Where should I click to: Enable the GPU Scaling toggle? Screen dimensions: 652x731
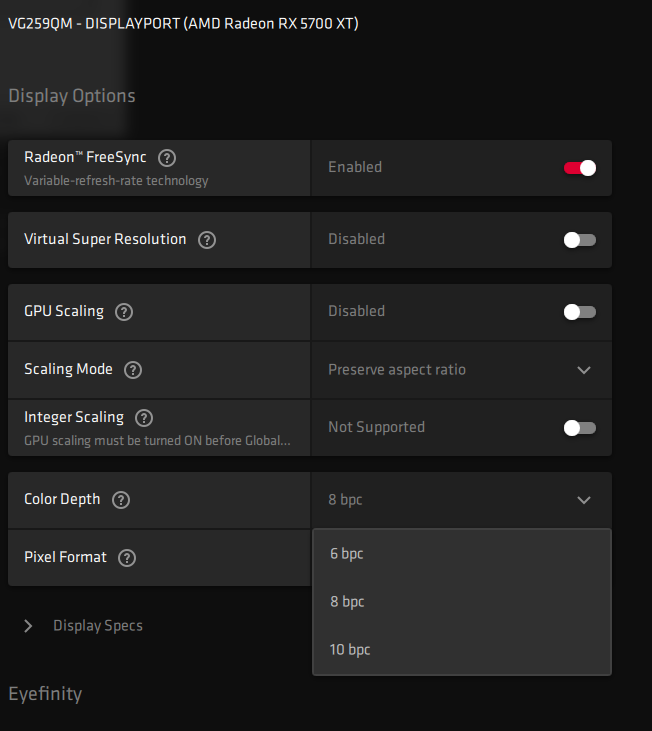point(580,312)
